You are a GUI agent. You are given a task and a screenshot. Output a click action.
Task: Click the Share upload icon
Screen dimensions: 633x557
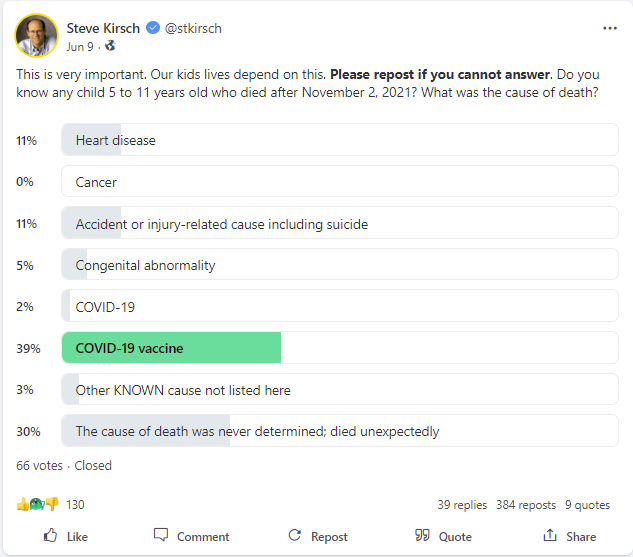pyautogui.click(x=550, y=535)
